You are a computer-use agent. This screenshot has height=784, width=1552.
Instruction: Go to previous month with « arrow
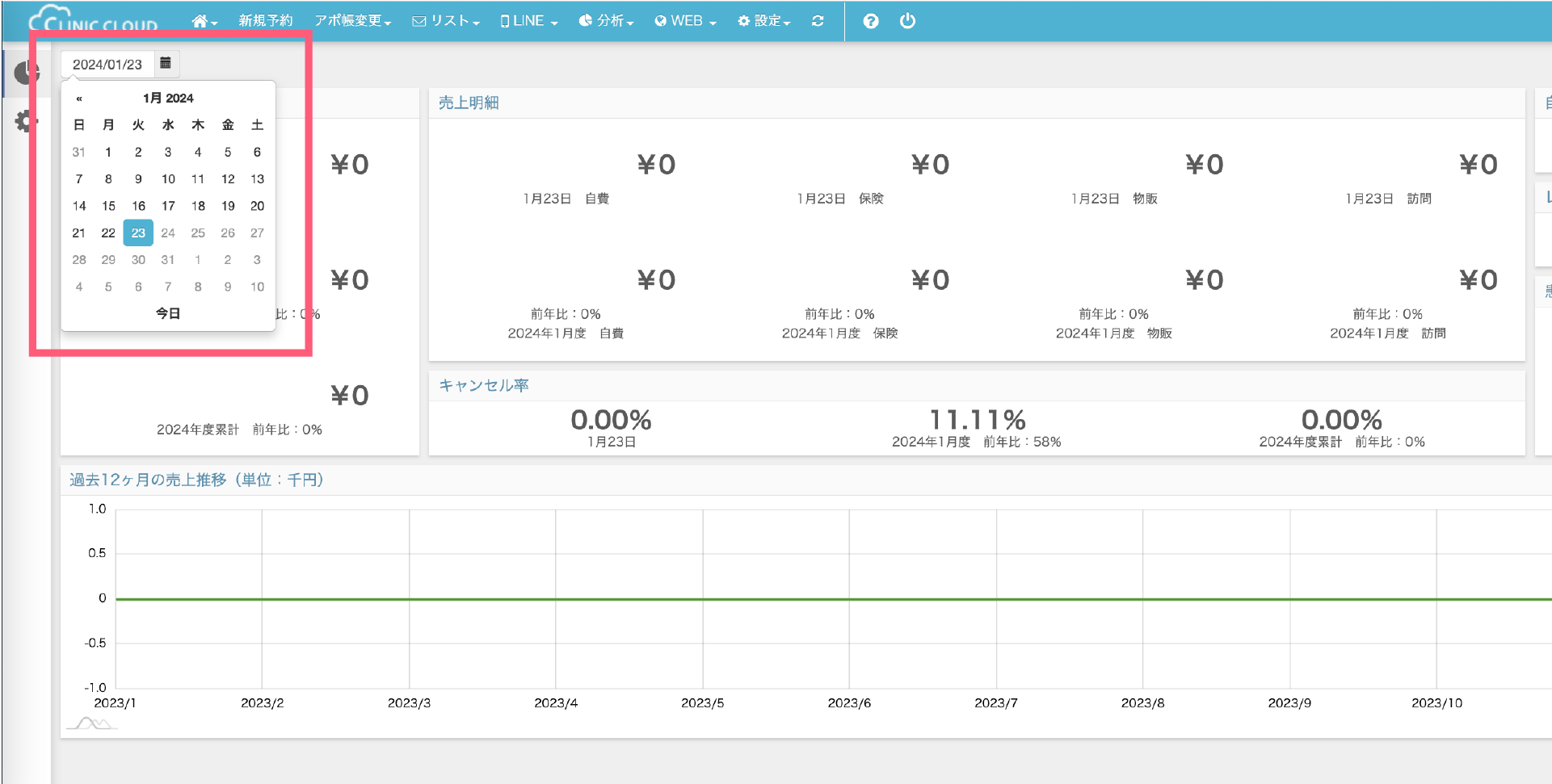click(79, 99)
